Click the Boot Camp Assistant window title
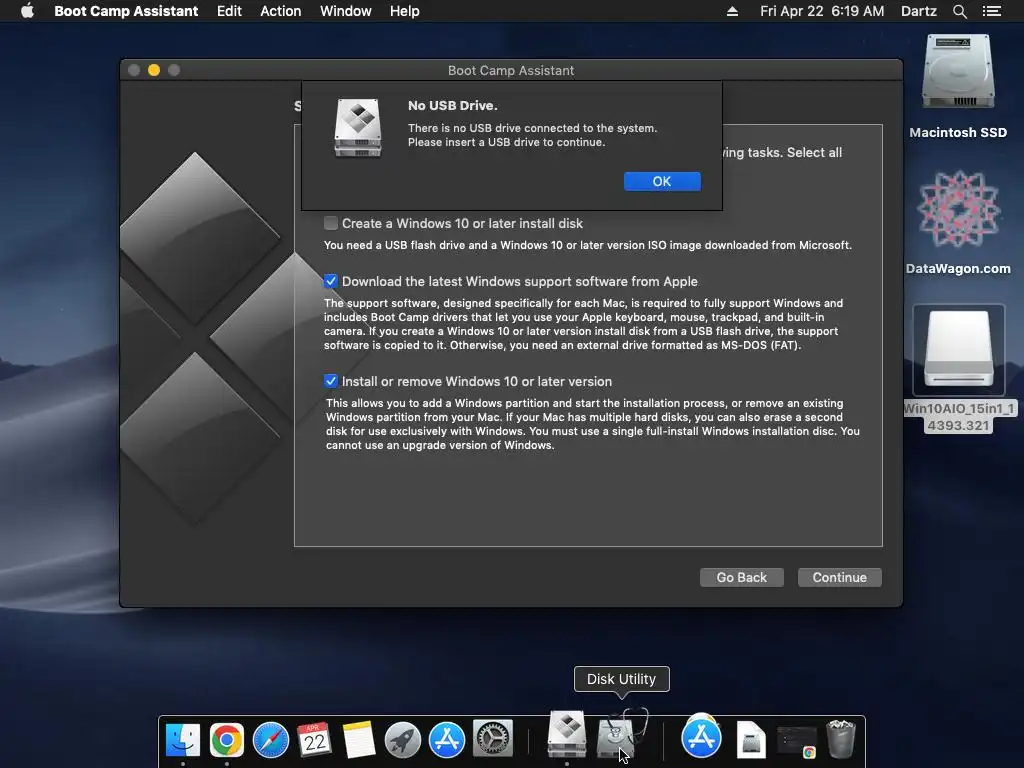 (x=511, y=71)
